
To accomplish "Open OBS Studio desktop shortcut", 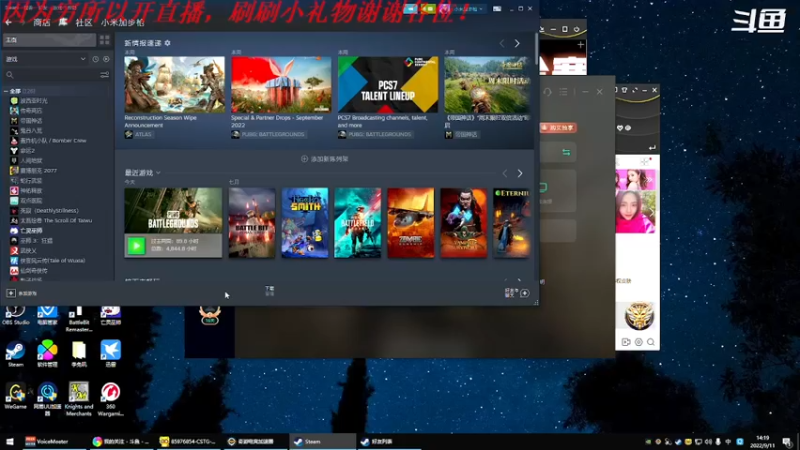I will tap(15, 315).
